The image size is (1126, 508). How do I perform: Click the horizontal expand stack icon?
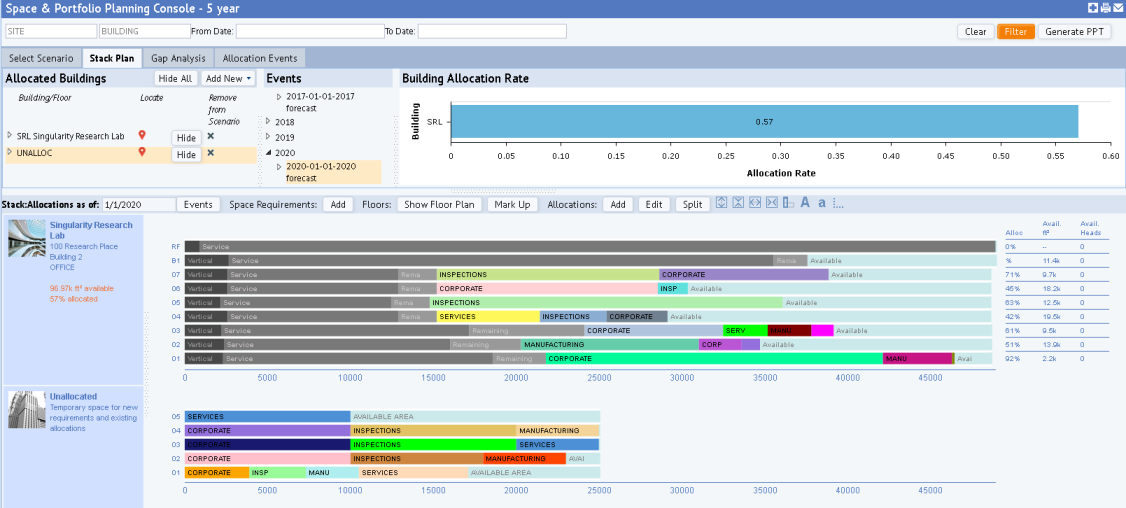[754, 203]
